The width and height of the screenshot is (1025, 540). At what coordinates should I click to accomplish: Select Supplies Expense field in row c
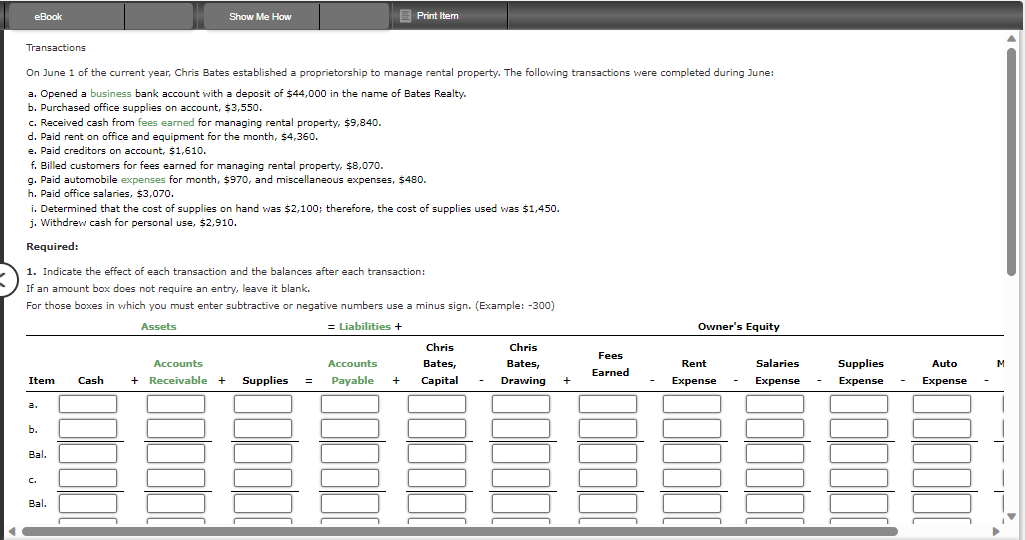(859, 479)
